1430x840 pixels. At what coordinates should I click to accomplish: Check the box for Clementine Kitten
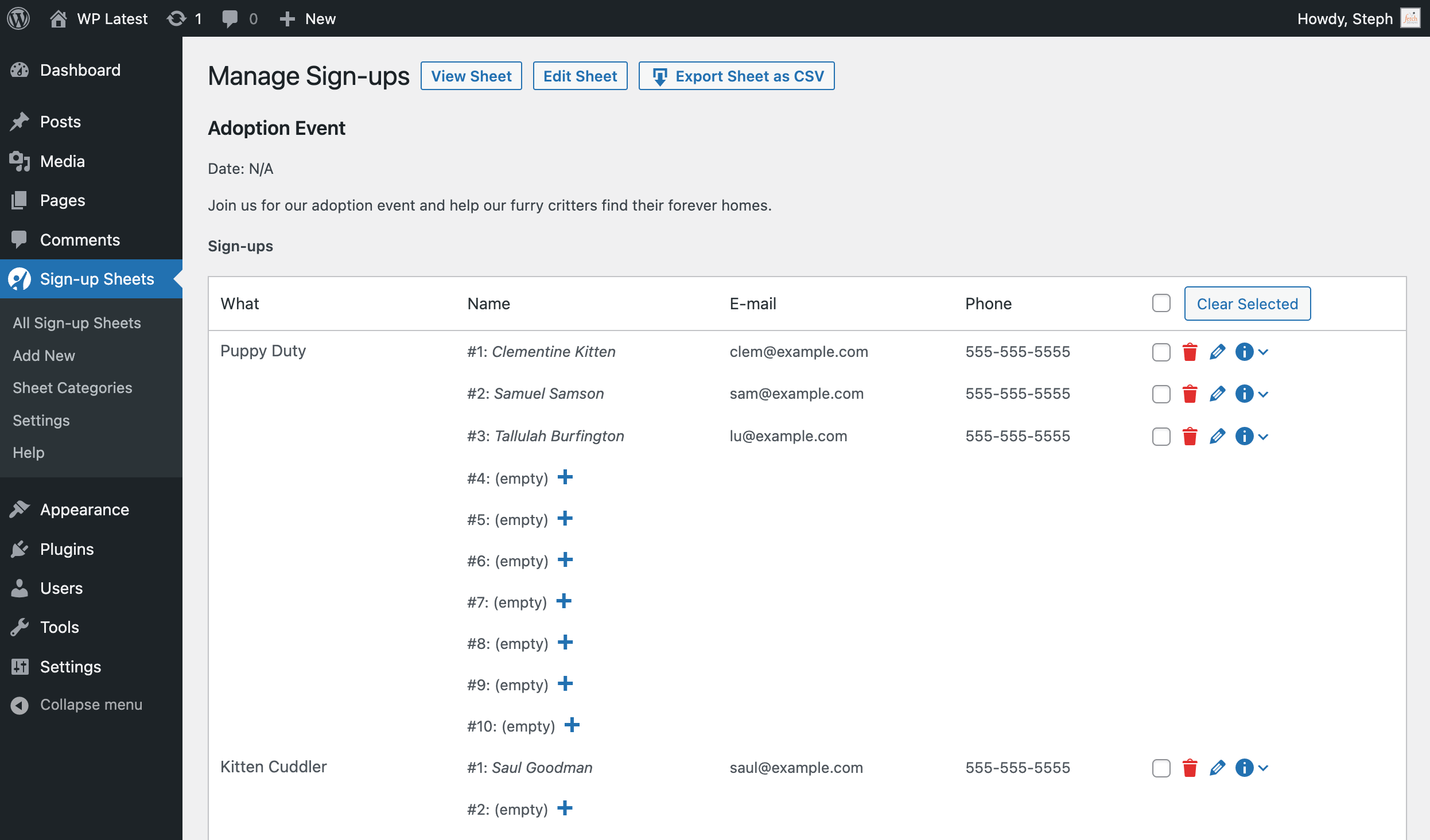[1161, 352]
